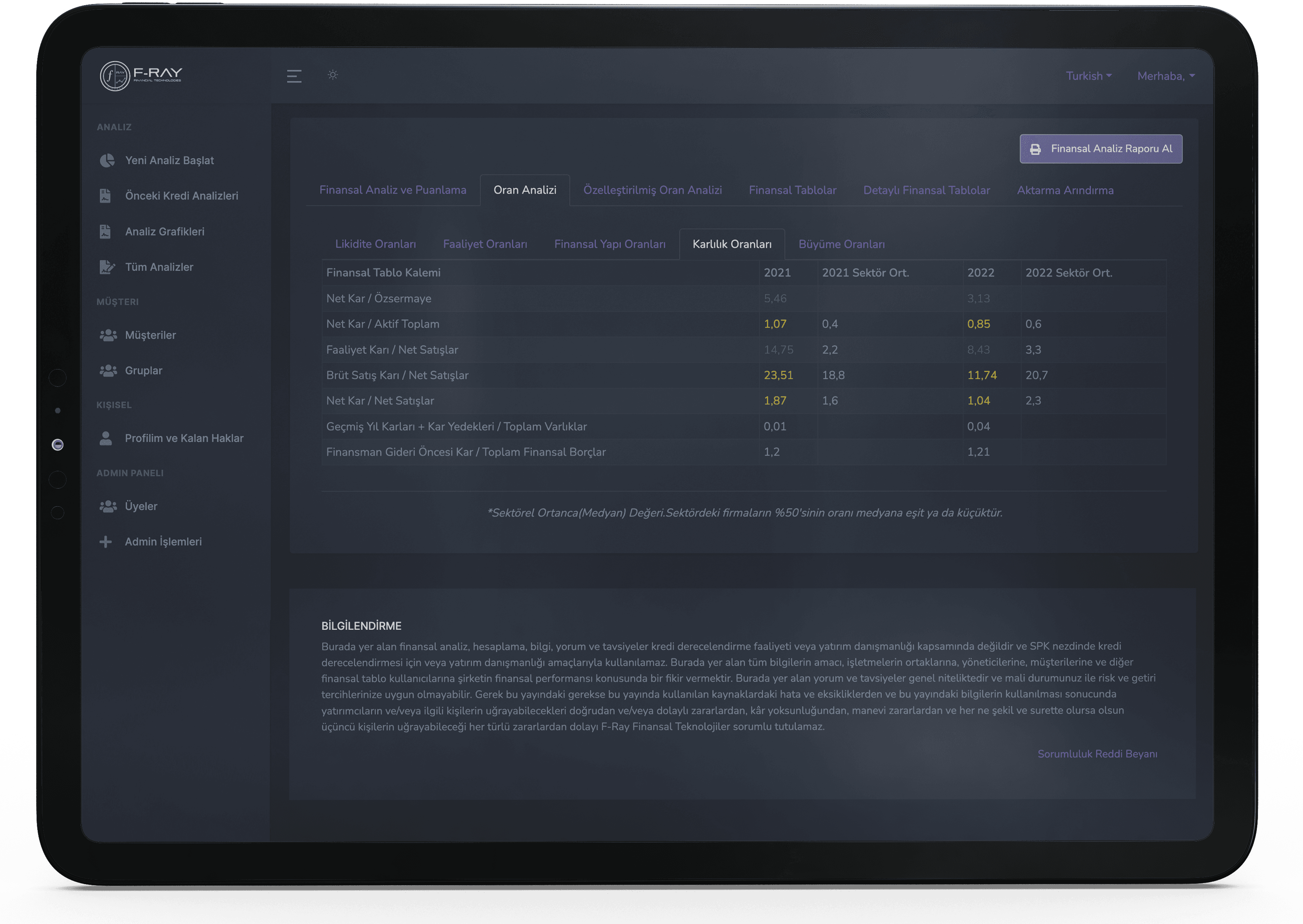Click Net Kar / Net Satışlar row label
The image size is (1303, 924).
point(380,400)
